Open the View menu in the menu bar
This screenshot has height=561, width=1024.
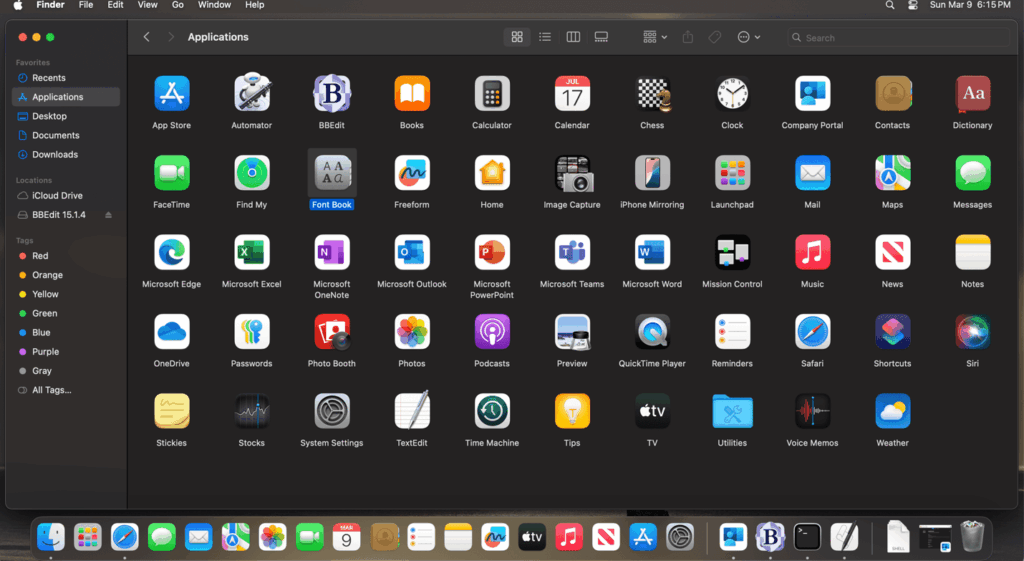click(147, 5)
